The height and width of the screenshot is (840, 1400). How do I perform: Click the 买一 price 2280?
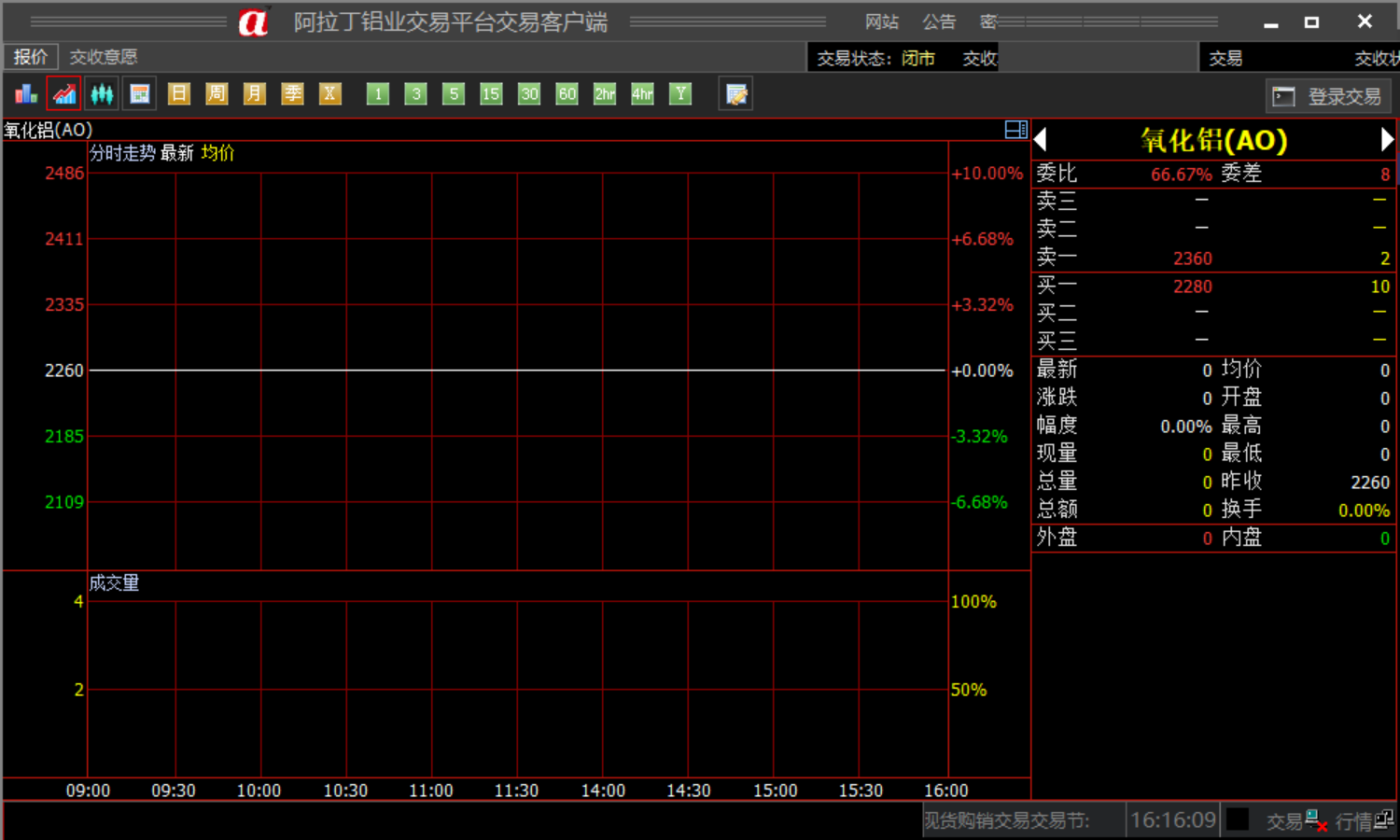(x=1193, y=287)
